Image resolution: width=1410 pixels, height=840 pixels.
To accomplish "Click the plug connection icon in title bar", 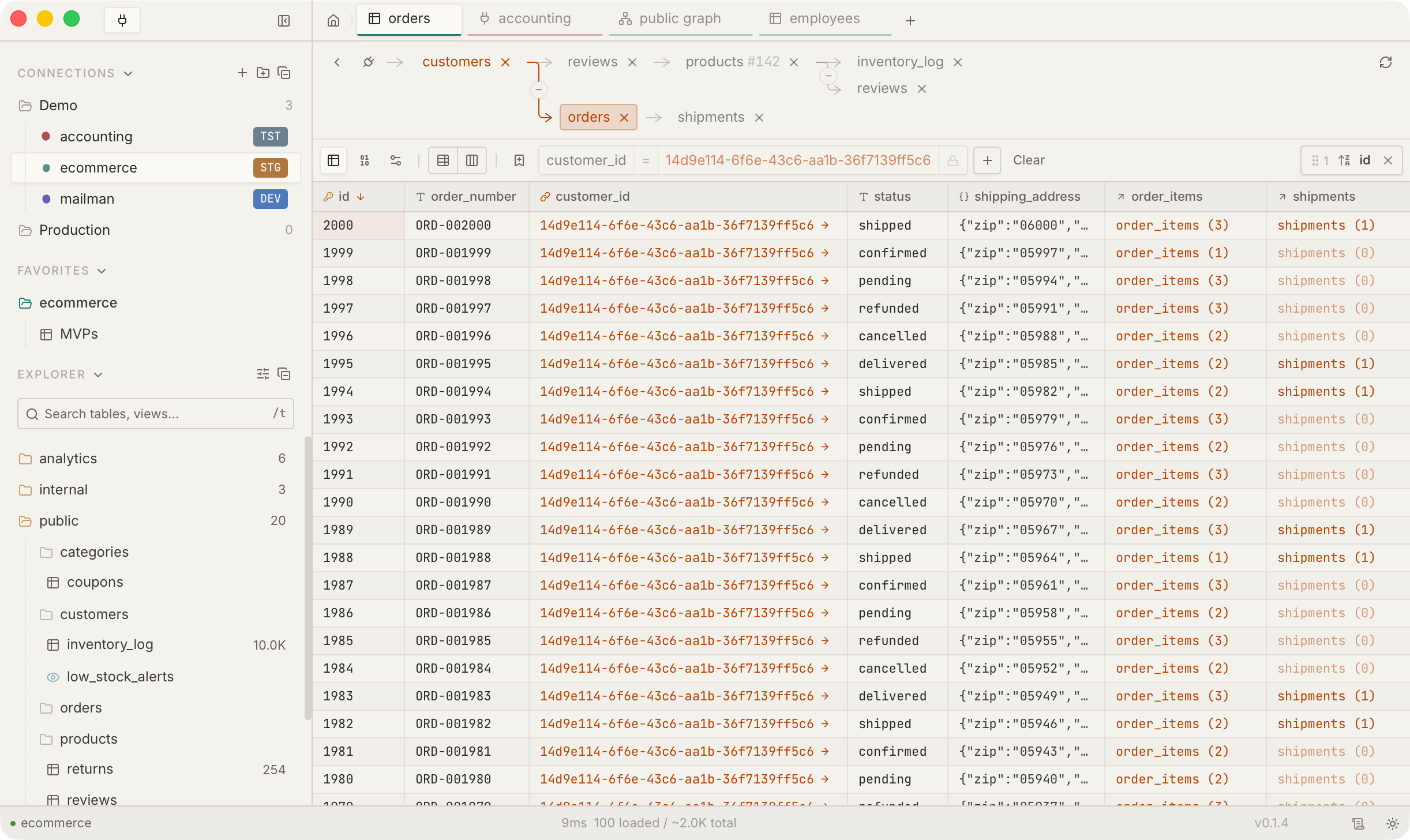I will click(x=122, y=21).
